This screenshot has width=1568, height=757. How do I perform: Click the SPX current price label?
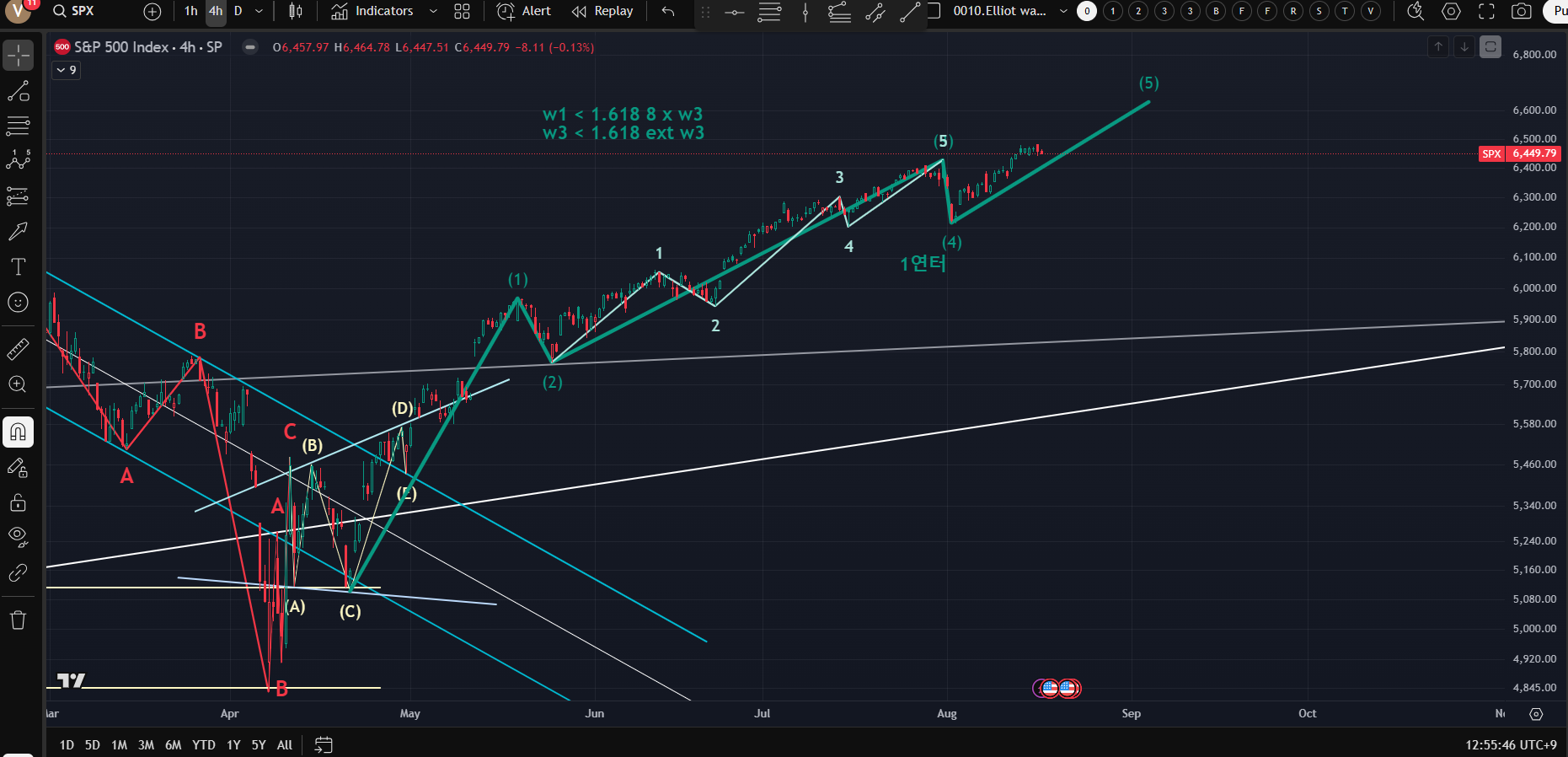pyautogui.click(x=1533, y=153)
